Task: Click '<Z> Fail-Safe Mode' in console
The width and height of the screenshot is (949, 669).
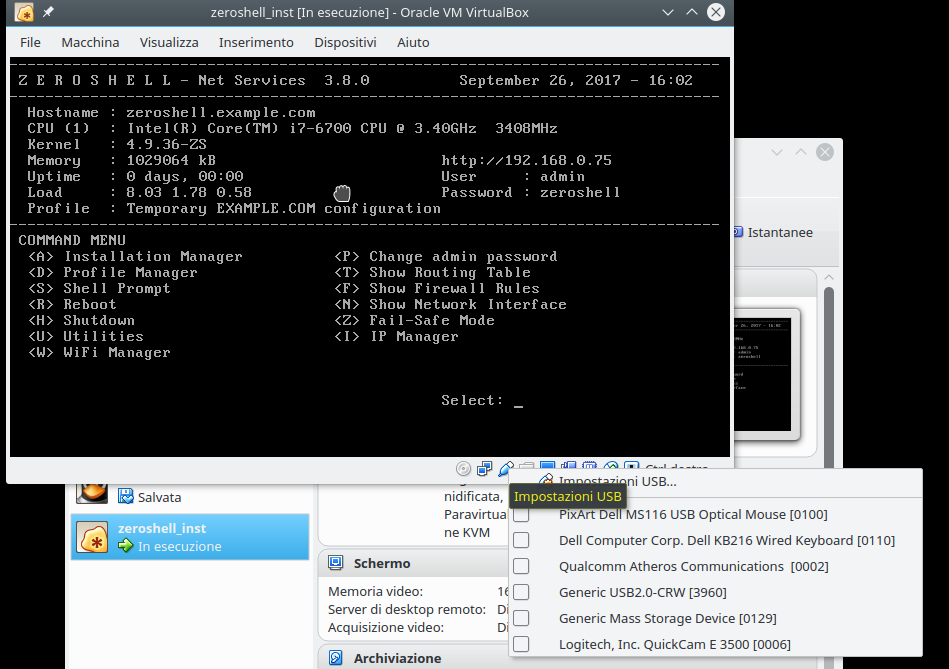Action: [415, 320]
